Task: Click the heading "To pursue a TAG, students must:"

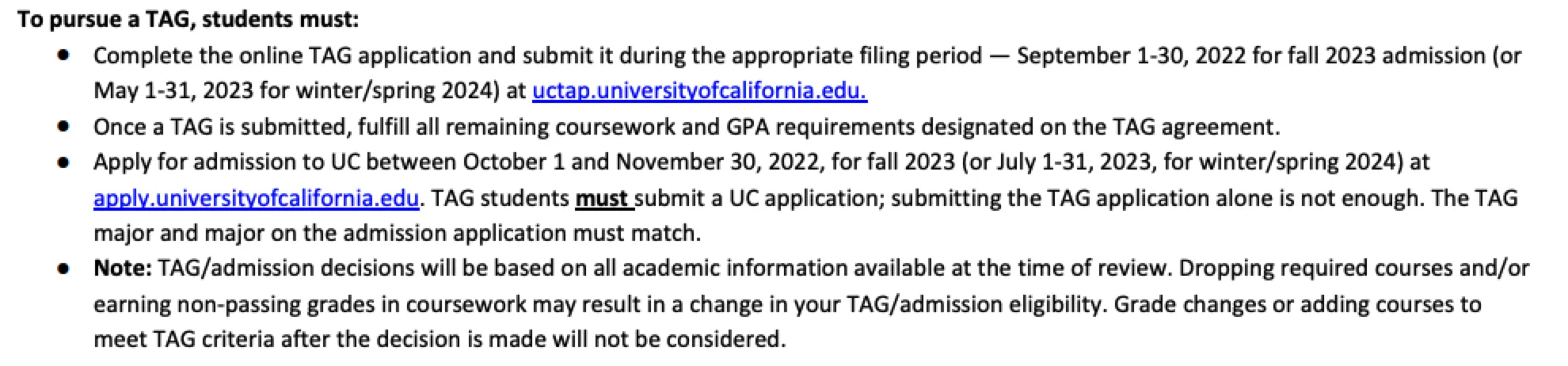Action: pyautogui.click(x=188, y=19)
